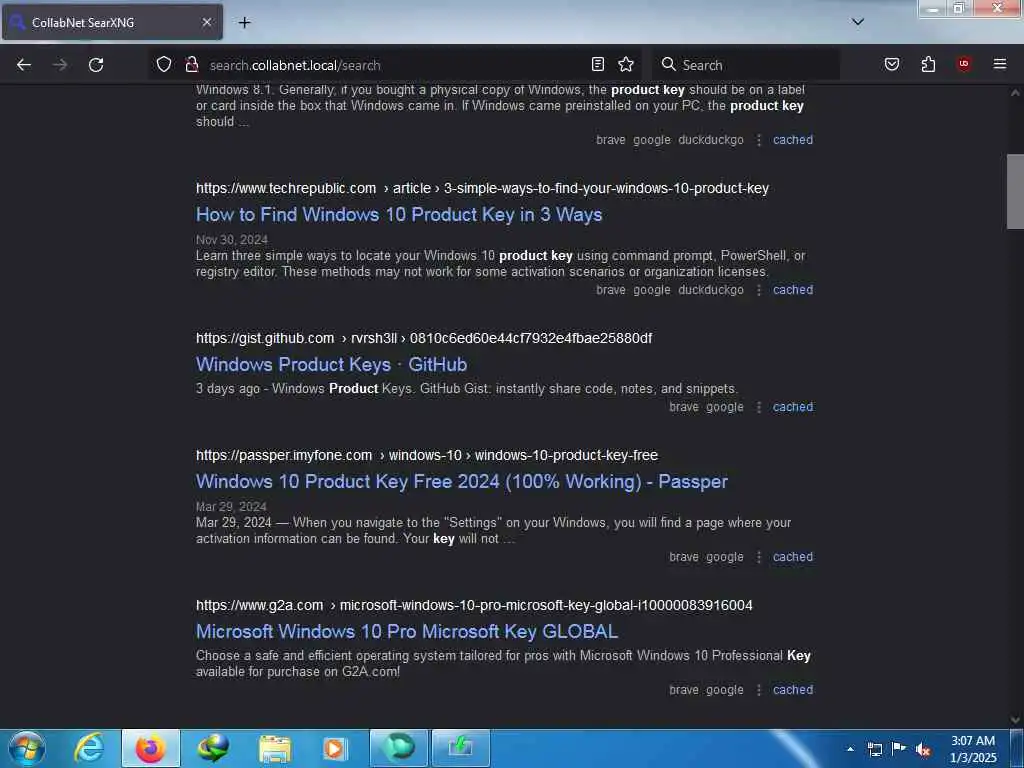The width and height of the screenshot is (1024, 768).
Task: Switch to Firefox in the taskbar
Action: coord(150,748)
